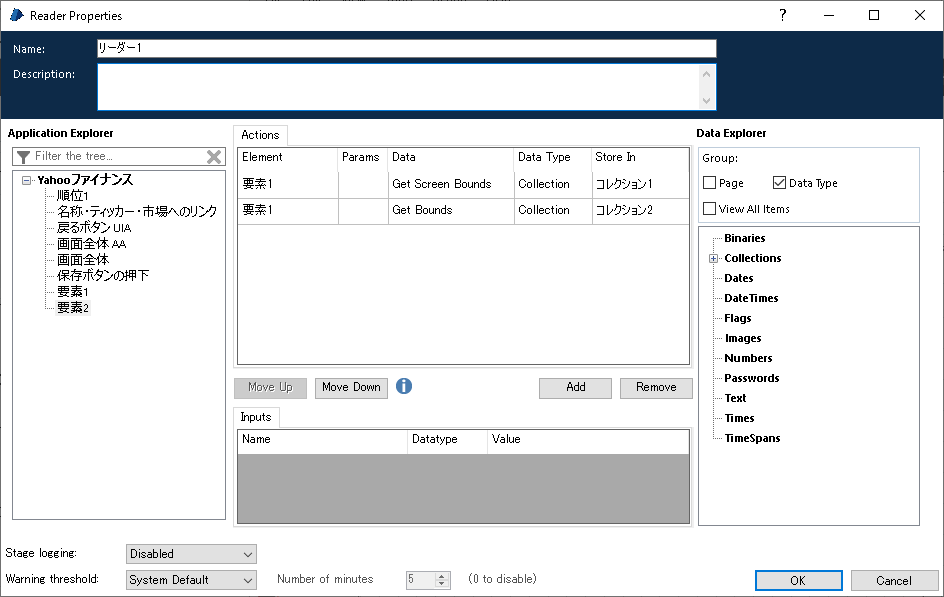Select Times in Data Explorer
Image resolution: width=944 pixels, height=597 pixels.
[x=739, y=418]
